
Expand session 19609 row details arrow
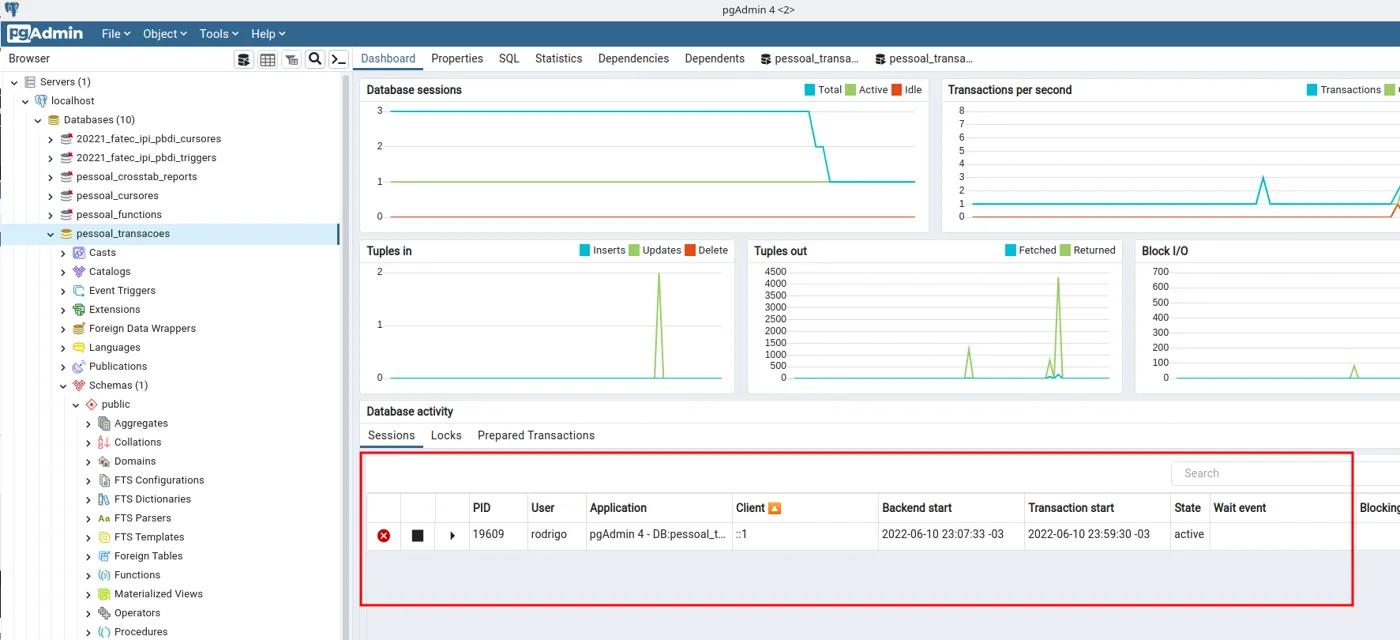[453, 536]
